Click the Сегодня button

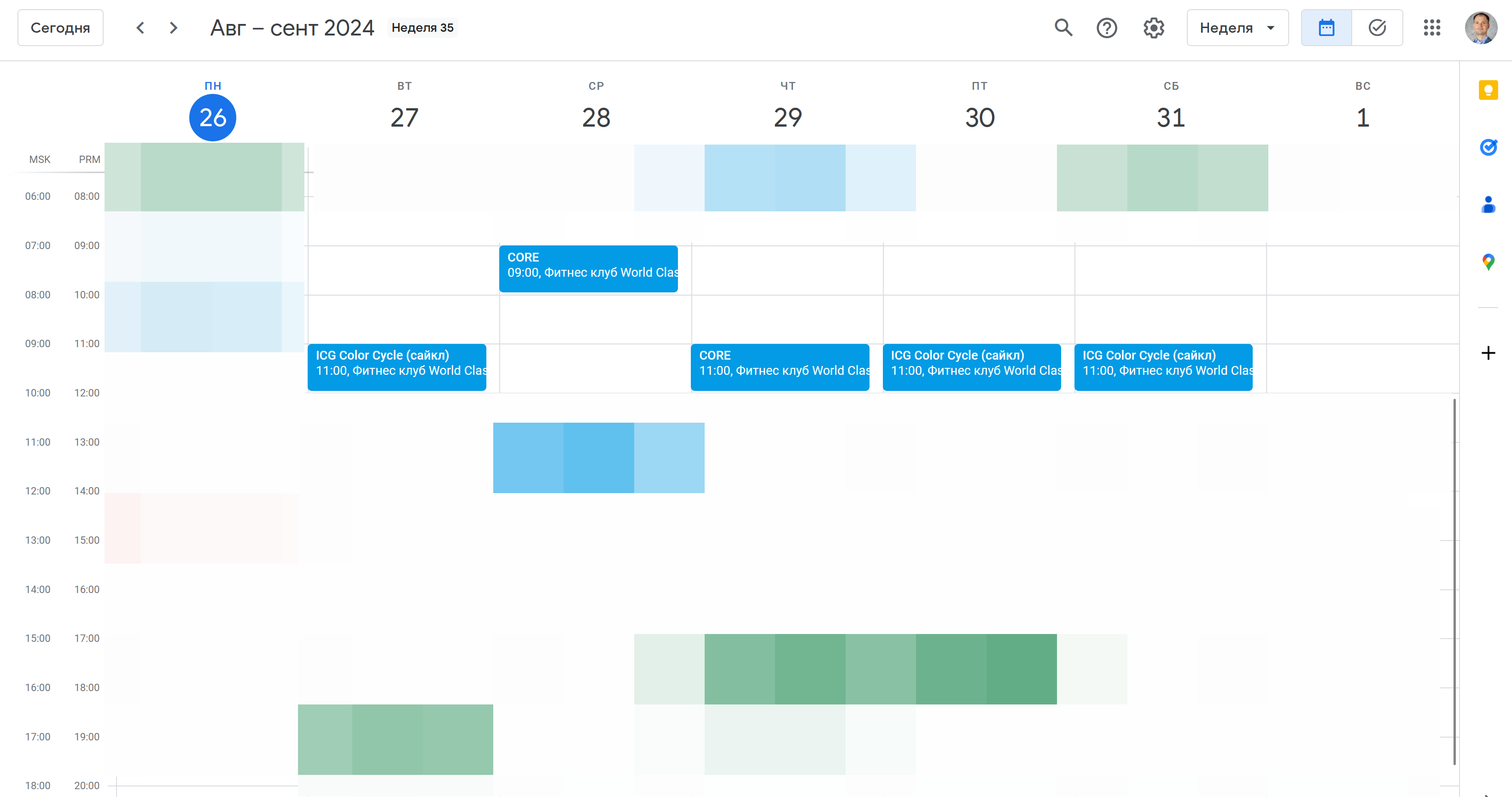coord(60,28)
